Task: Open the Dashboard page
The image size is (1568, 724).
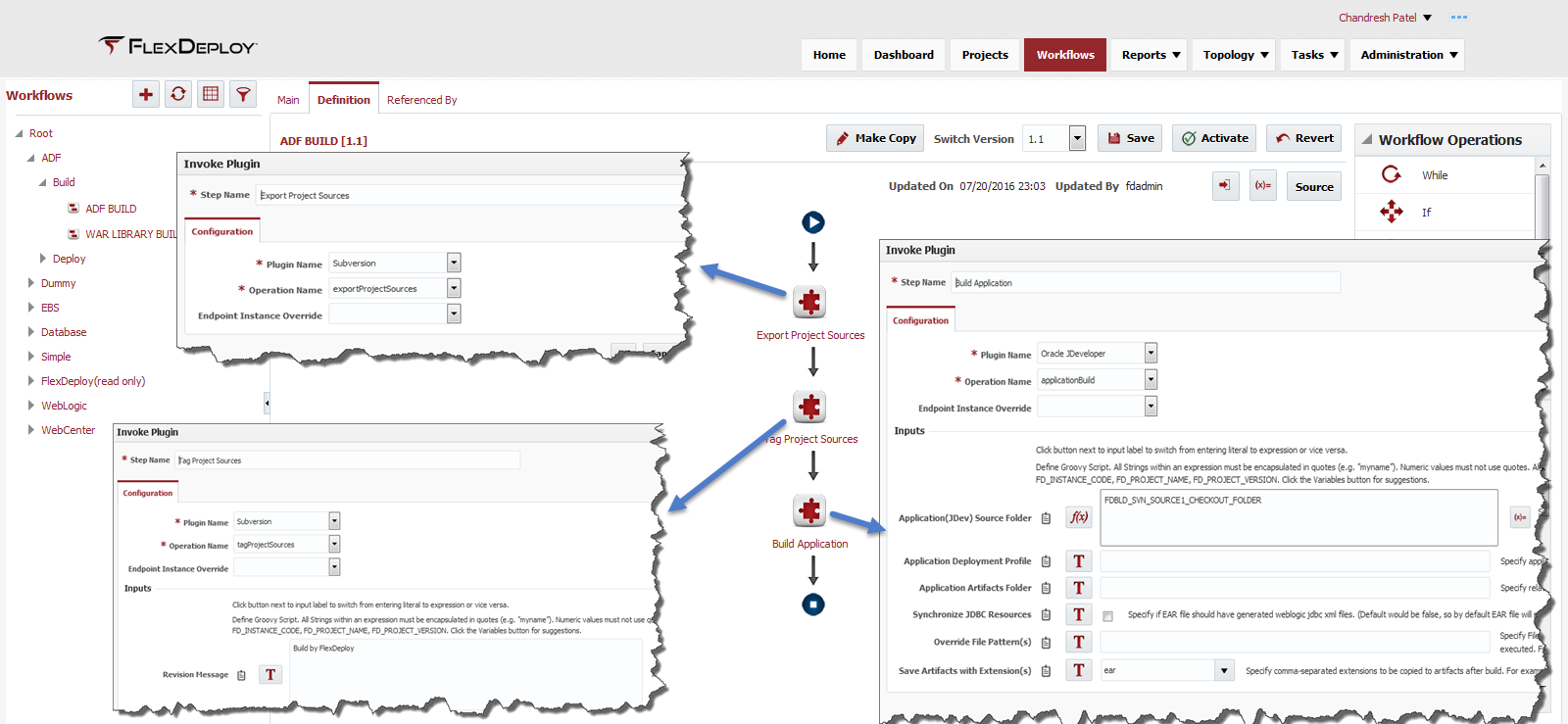Action: pos(904,55)
